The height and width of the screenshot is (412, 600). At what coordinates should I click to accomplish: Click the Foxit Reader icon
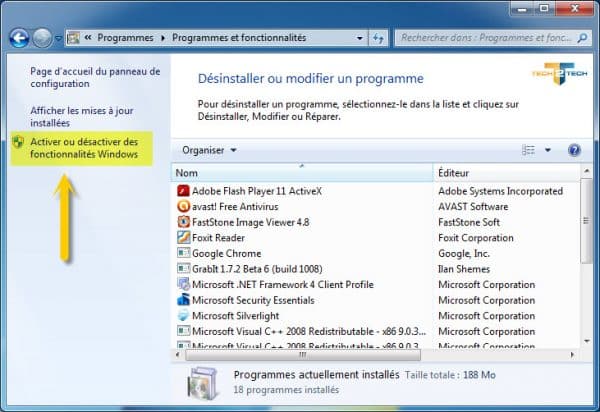[183, 238]
